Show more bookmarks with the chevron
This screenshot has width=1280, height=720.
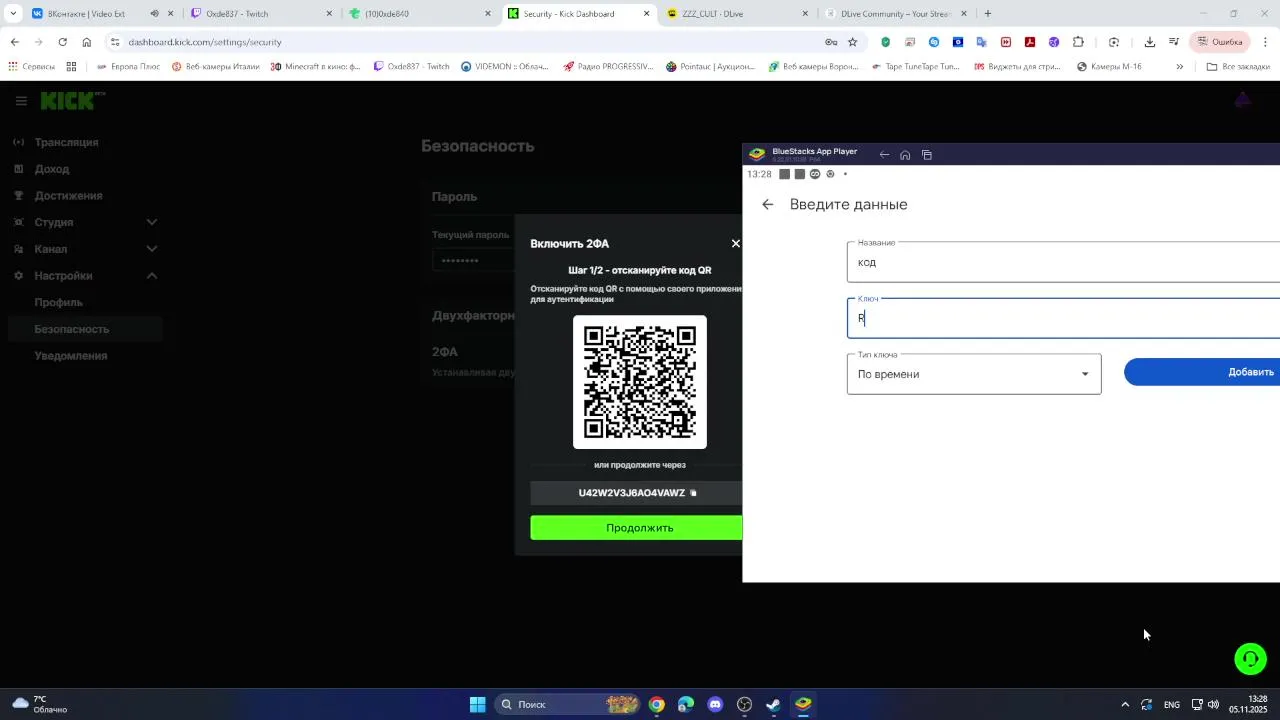pyautogui.click(x=1179, y=67)
